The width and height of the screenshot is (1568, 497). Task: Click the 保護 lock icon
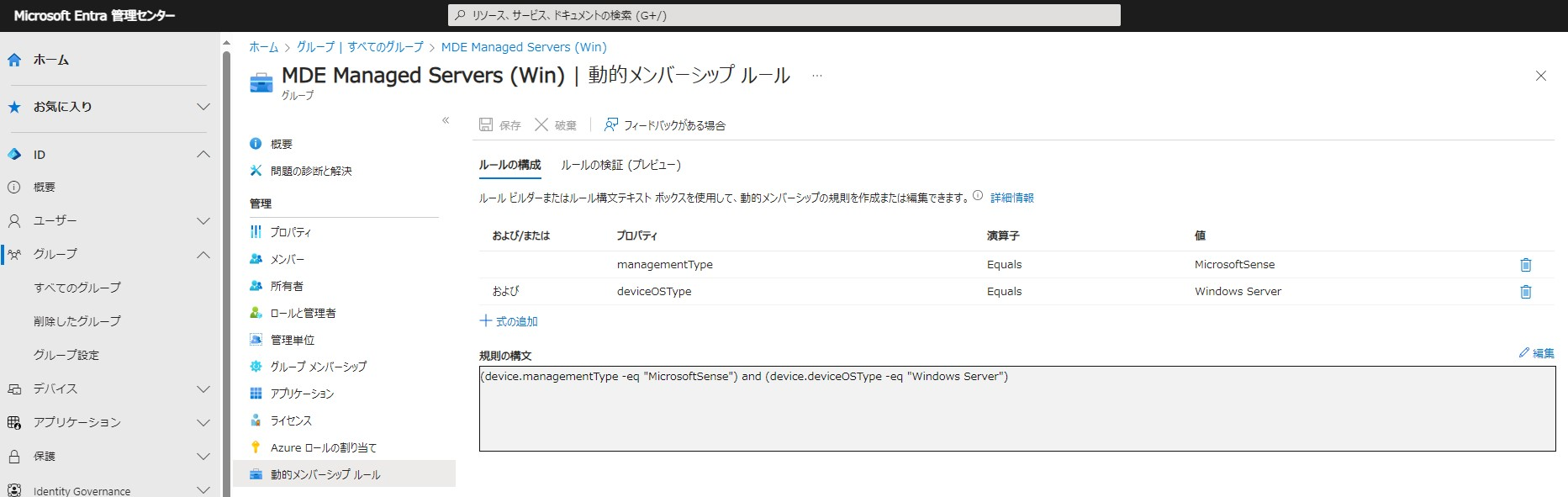[x=14, y=457]
